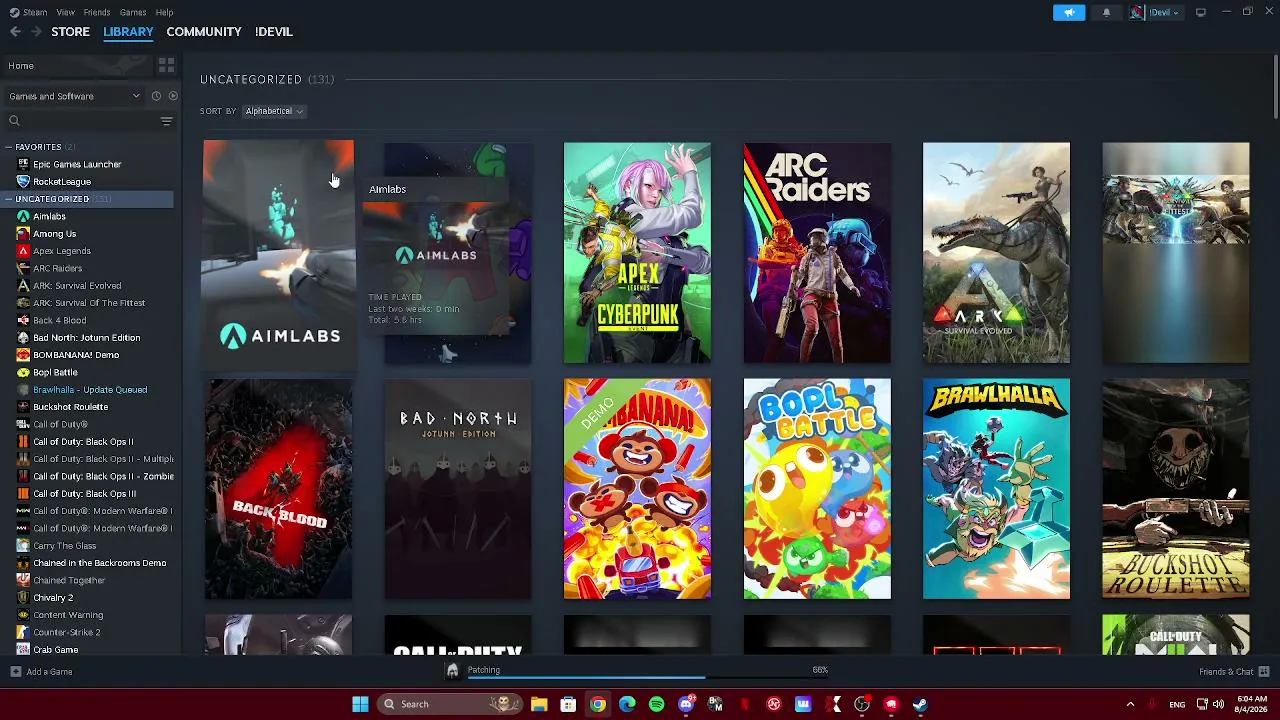Open the Brawlhalla game cover

coord(996,489)
